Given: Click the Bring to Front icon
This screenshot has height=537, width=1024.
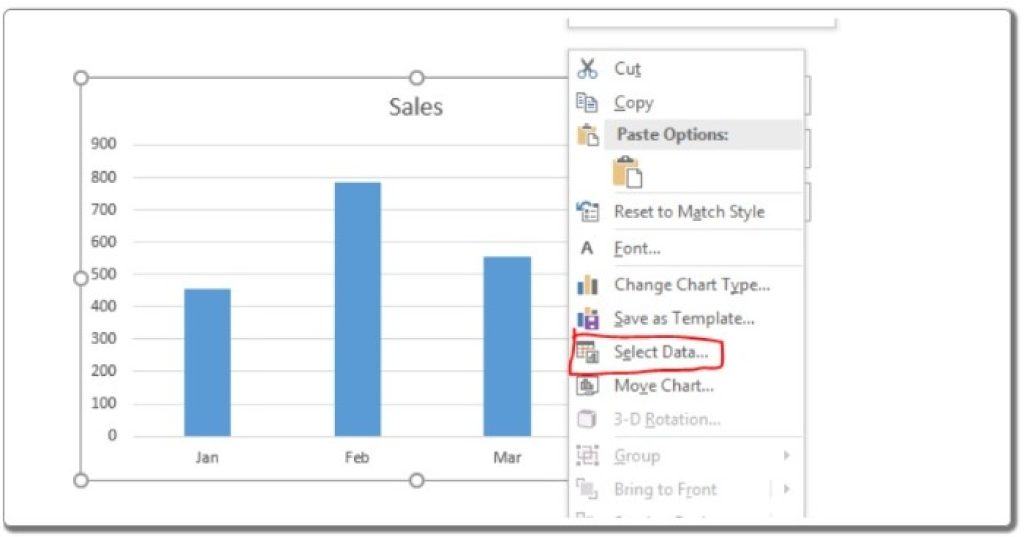Looking at the screenshot, I should (587, 489).
